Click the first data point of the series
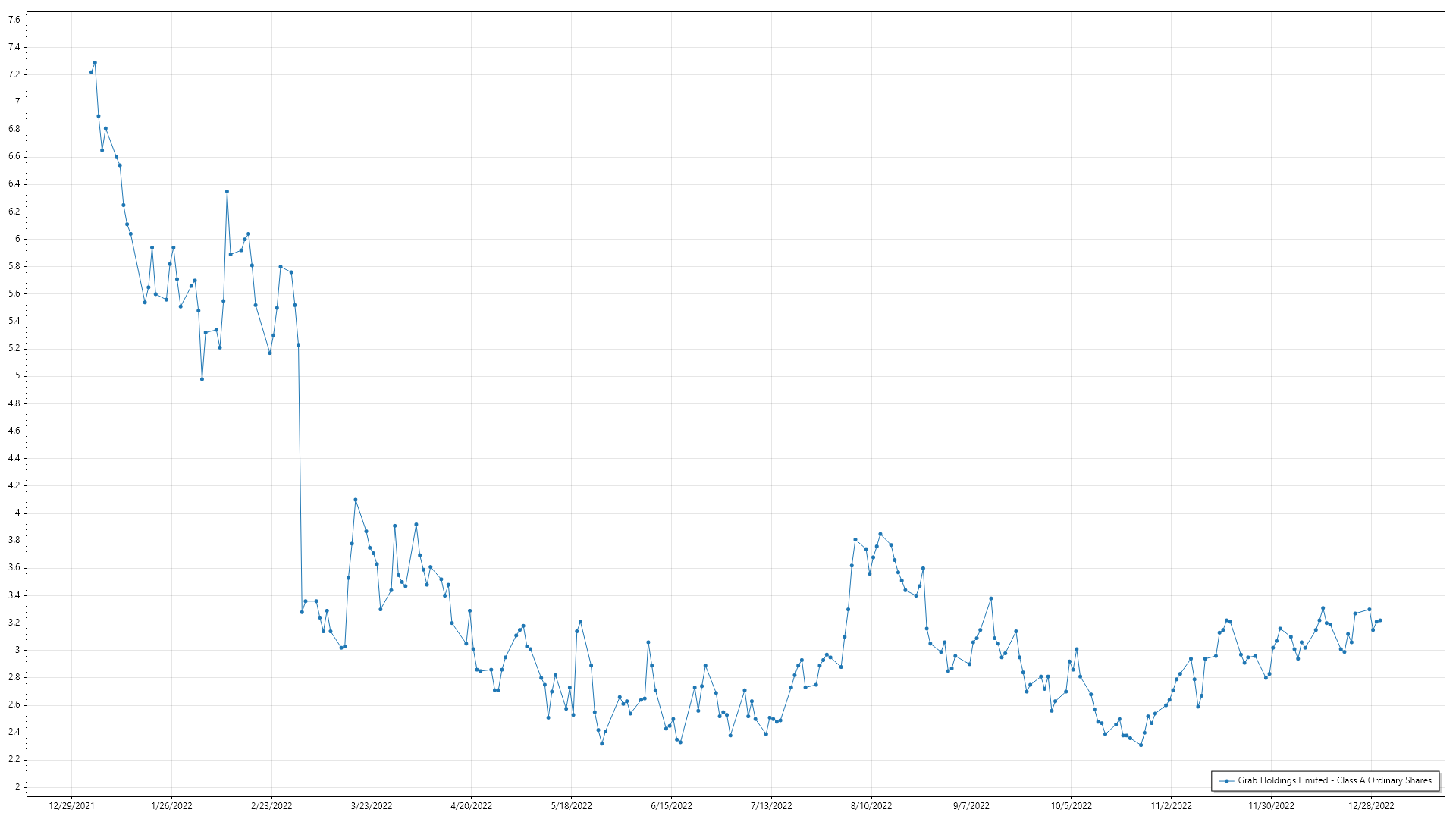This screenshot has height=819, width=1456. [91, 72]
